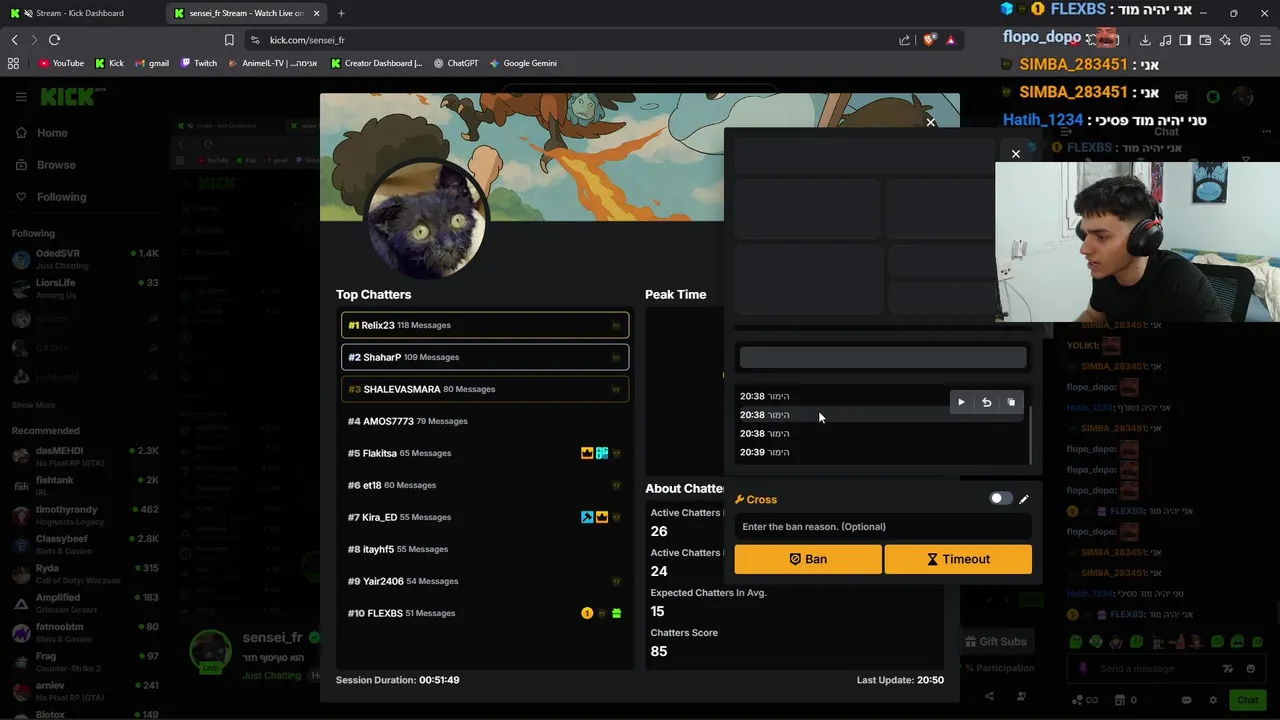Screen dimensions: 1280x720
Task: Select top chatter Relix23 row
Action: coord(485,325)
